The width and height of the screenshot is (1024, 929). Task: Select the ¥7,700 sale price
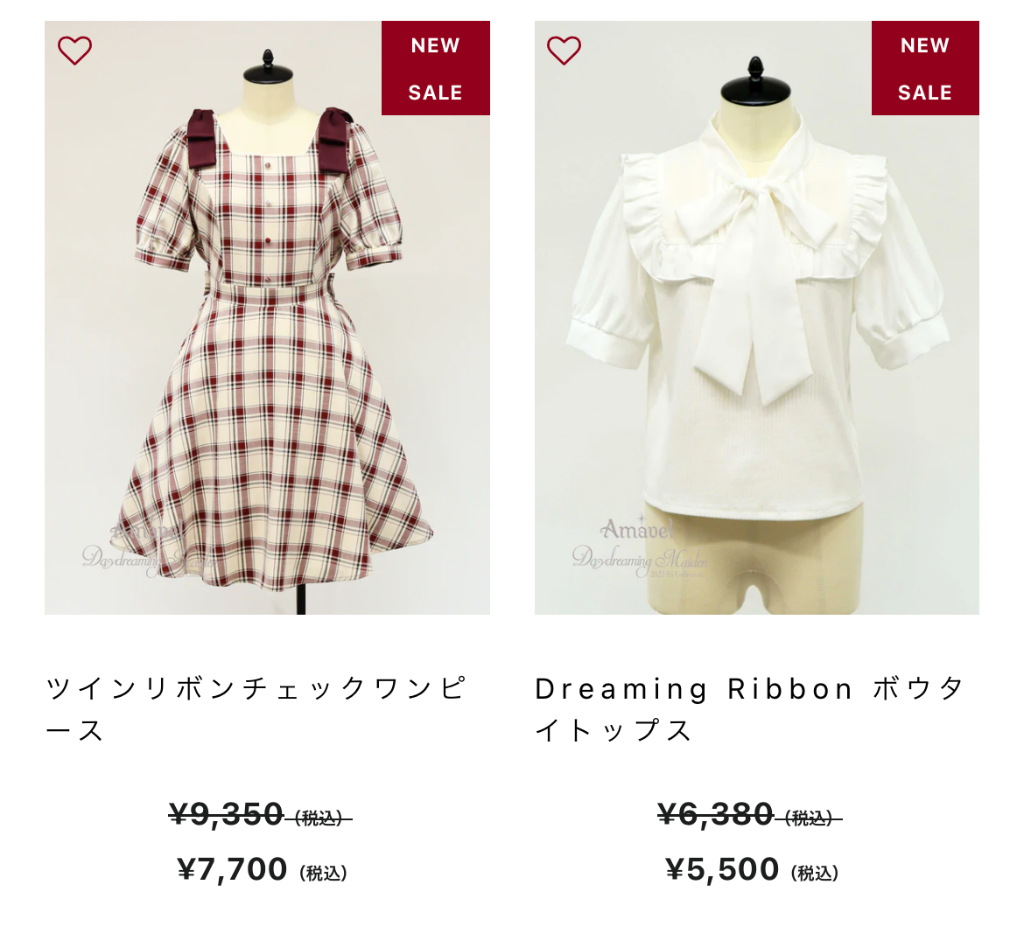click(232, 869)
